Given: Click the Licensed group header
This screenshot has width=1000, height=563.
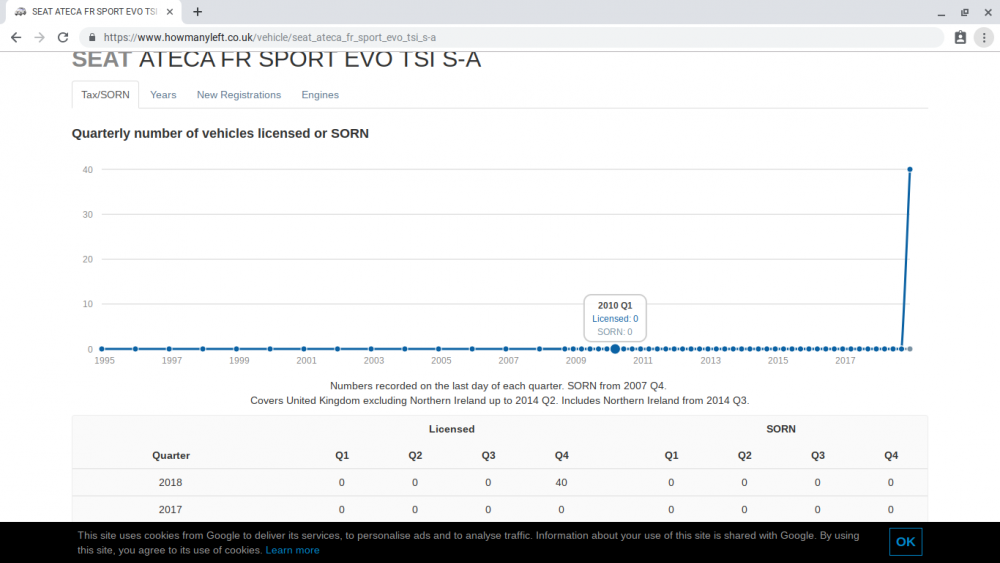Looking at the screenshot, I should pos(452,429).
